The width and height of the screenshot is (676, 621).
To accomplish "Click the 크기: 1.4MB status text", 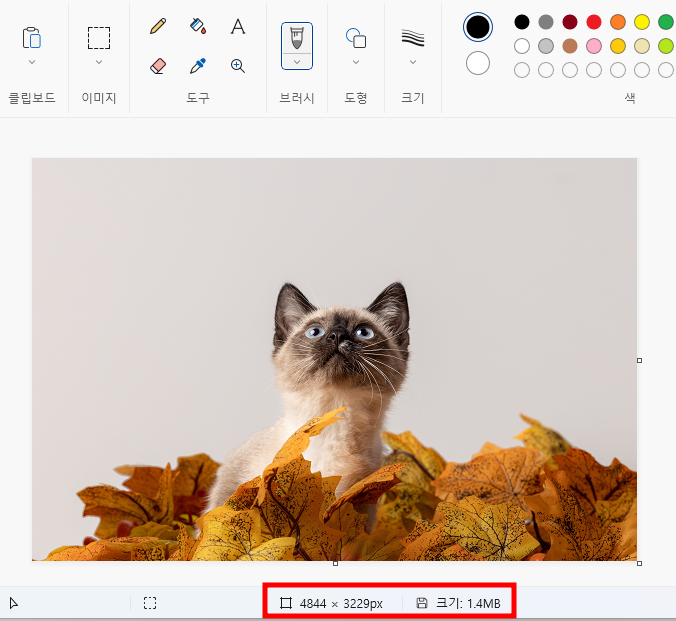I will point(468,603).
